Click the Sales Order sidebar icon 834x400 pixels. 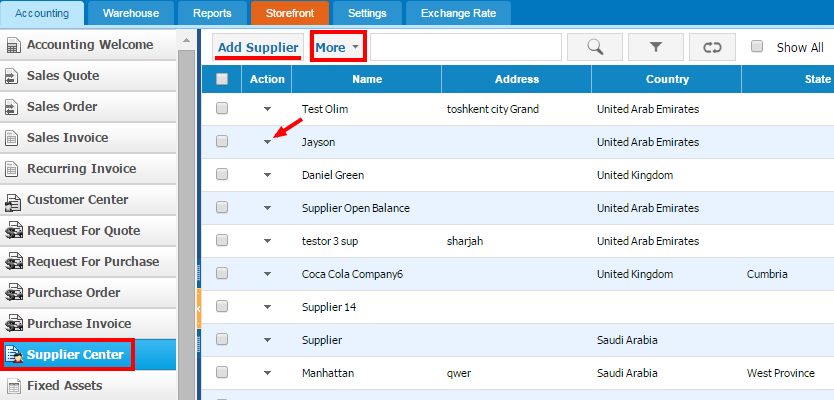point(11,107)
